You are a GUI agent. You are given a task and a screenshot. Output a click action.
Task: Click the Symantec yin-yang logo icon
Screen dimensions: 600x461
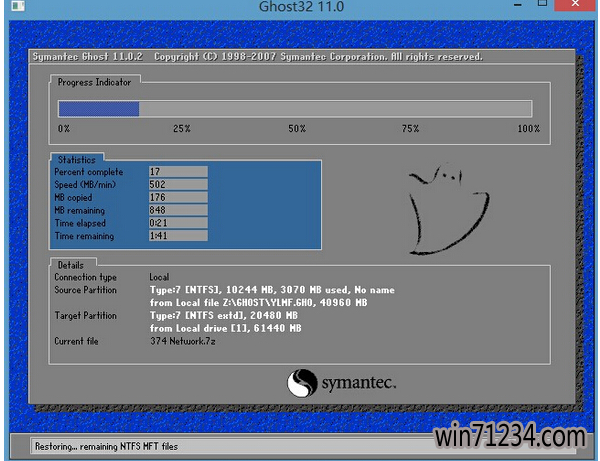tap(303, 383)
